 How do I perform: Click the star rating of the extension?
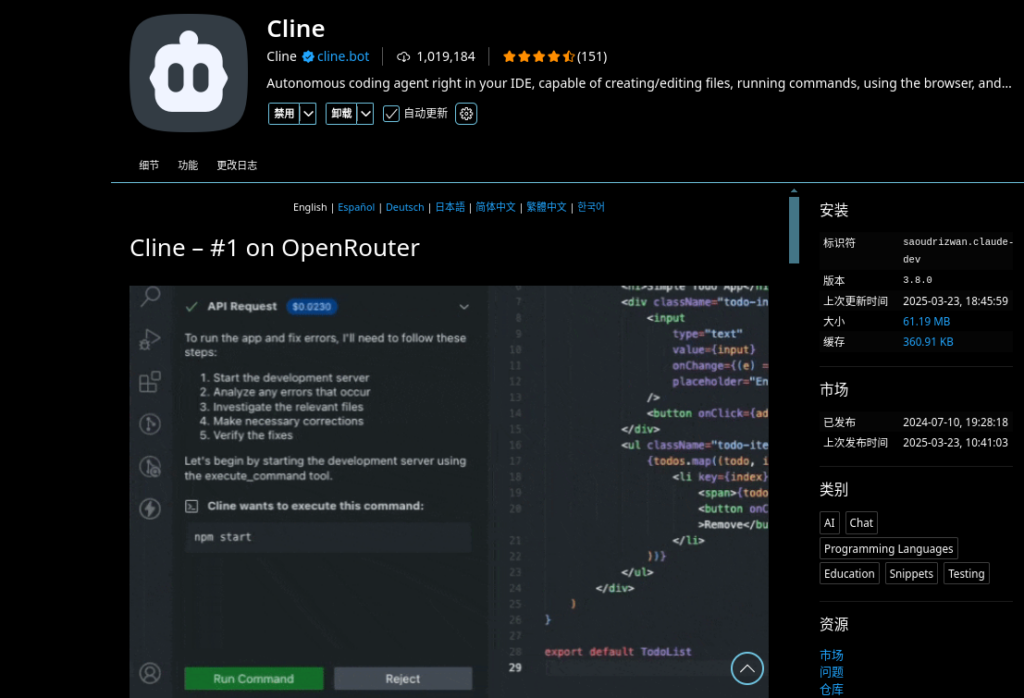point(539,57)
